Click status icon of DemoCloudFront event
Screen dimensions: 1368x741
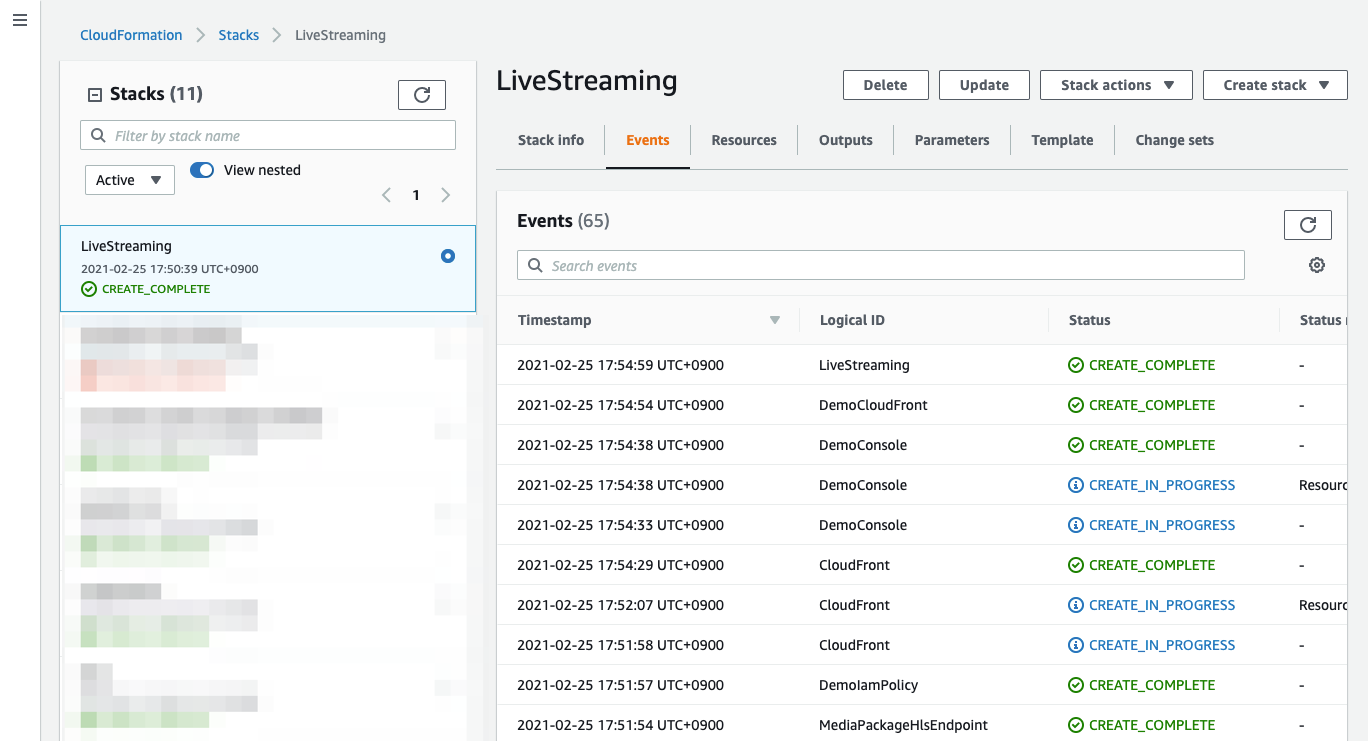click(1076, 405)
